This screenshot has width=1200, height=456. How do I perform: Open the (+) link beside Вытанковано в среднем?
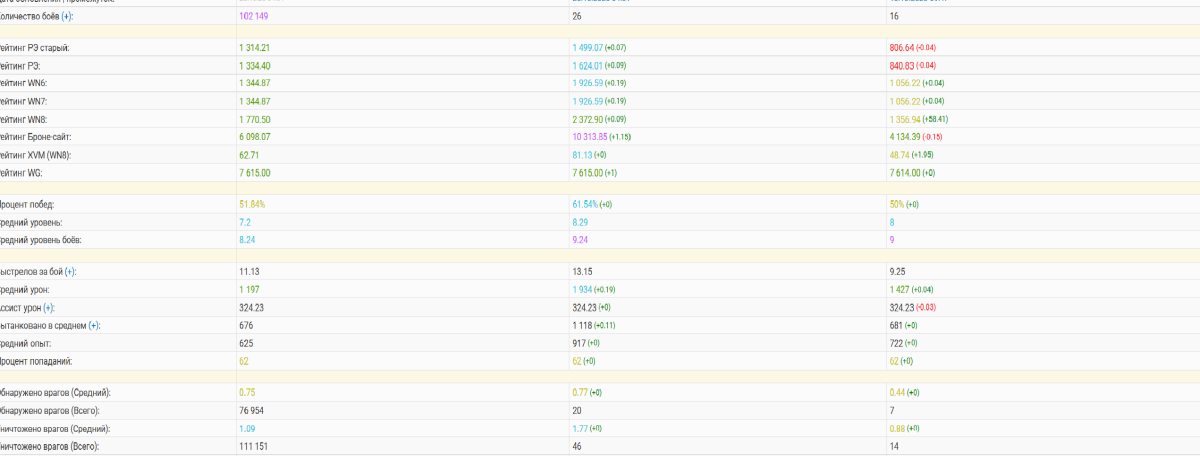click(93, 326)
